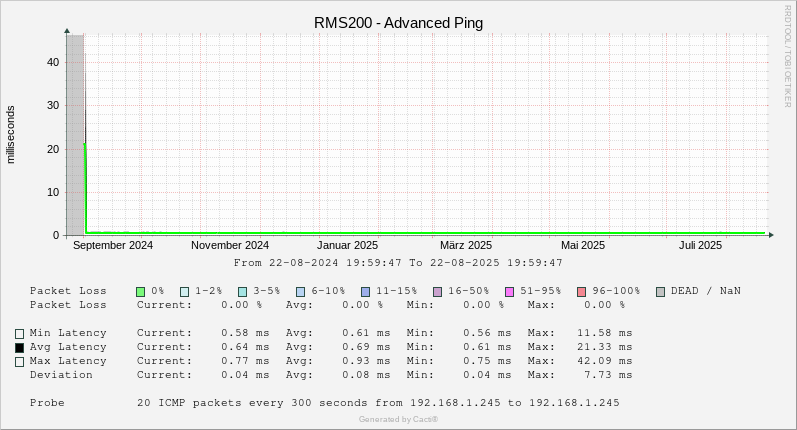797x430 pixels.
Task: Click the November 2024 axis label
Action: [230, 245]
